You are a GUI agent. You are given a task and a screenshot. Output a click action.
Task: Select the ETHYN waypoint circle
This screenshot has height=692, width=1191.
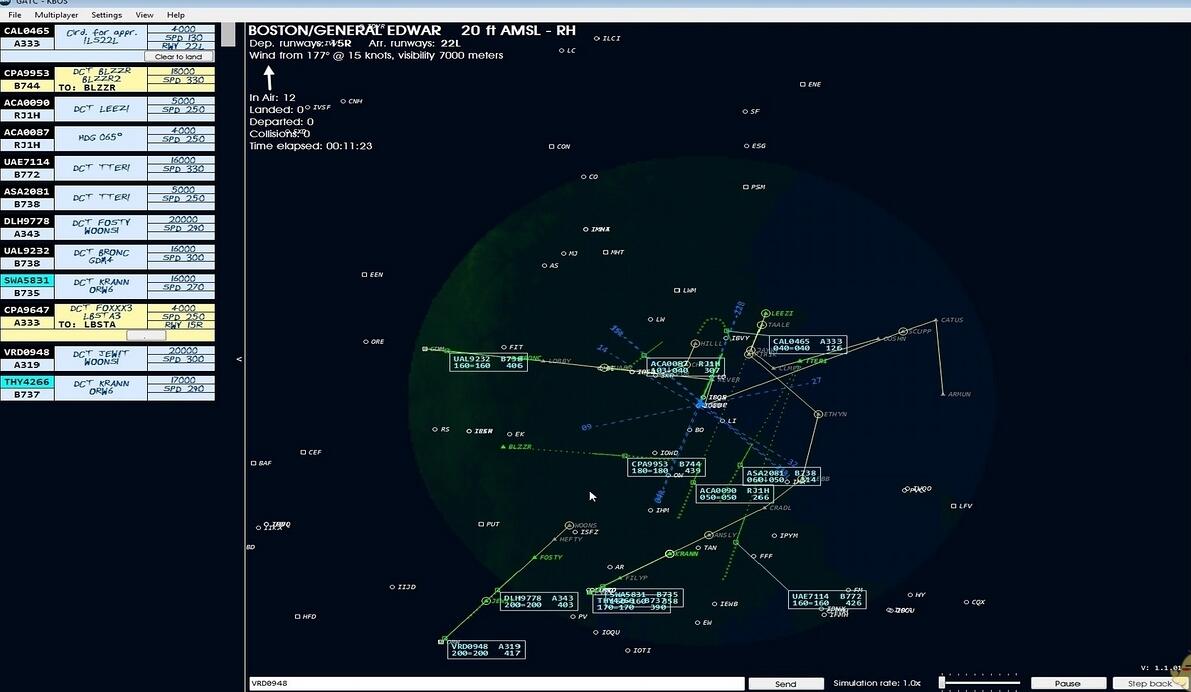[x=816, y=413]
